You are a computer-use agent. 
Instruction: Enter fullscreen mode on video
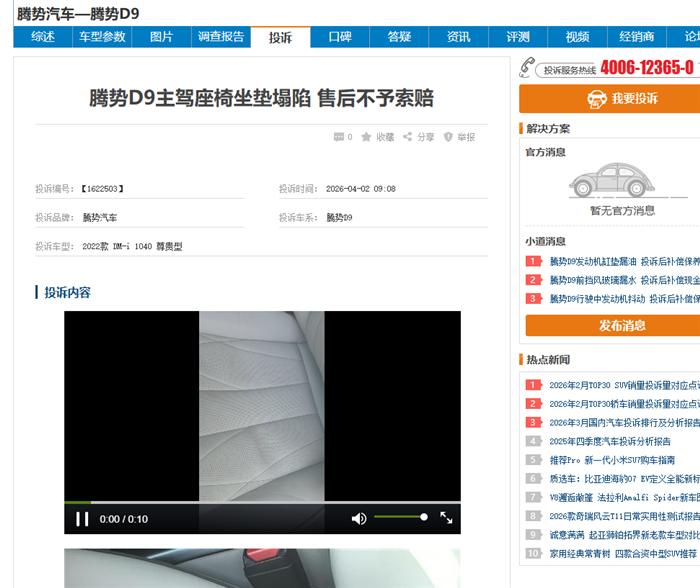click(446, 518)
